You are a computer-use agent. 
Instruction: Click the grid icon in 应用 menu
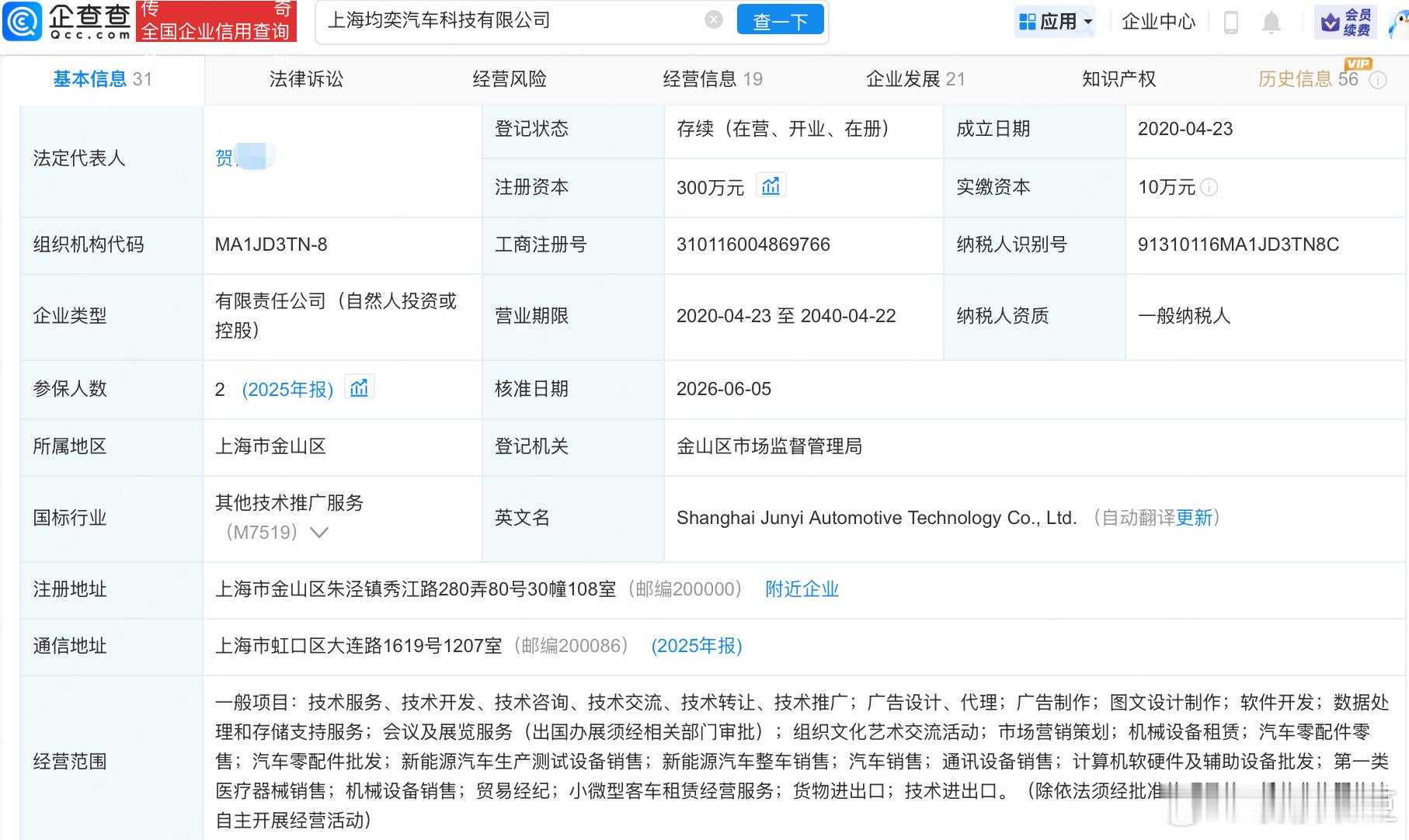1028,22
